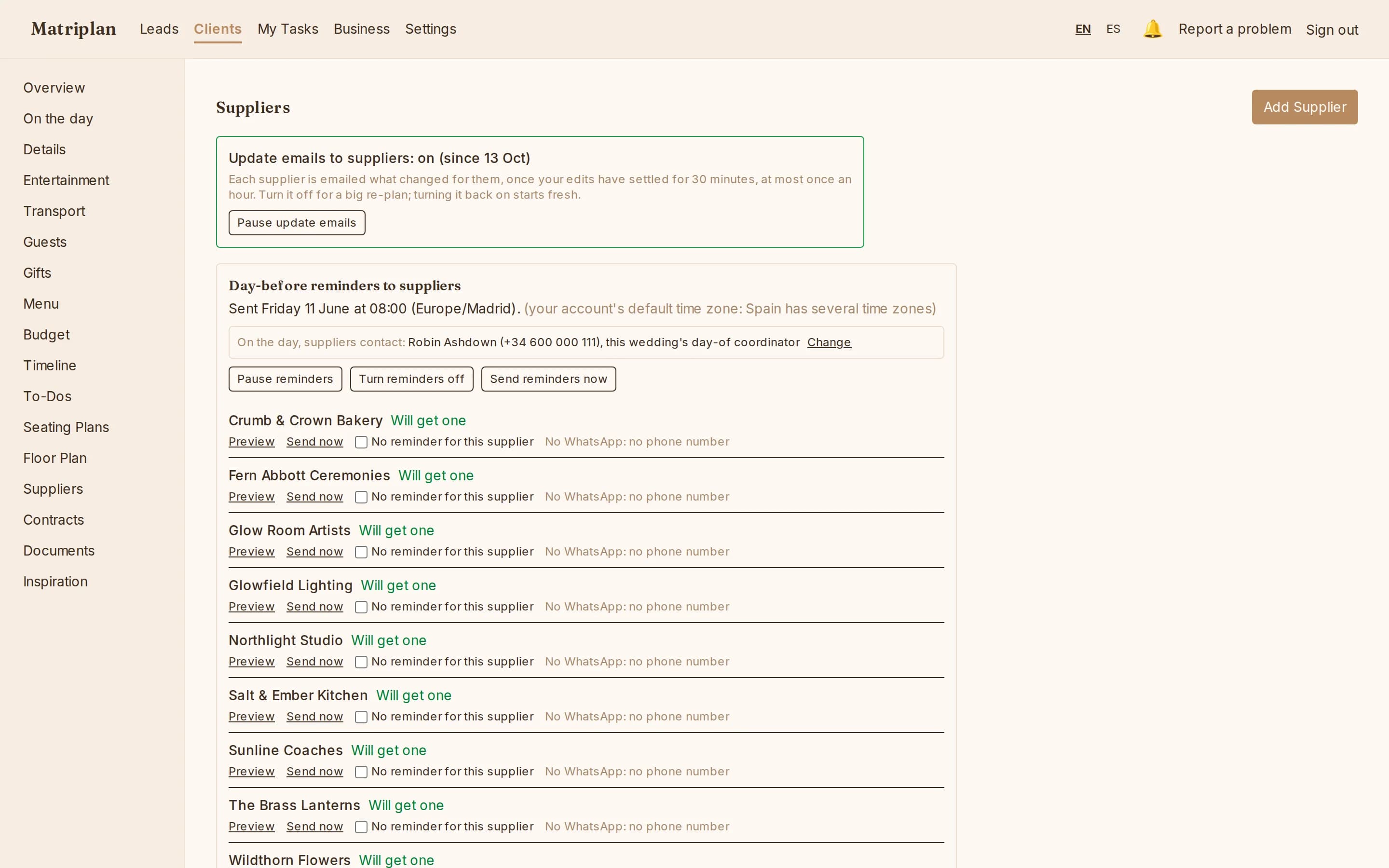Switch language to ES
The width and height of the screenshot is (1389, 868).
pyautogui.click(x=1113, y=29)
